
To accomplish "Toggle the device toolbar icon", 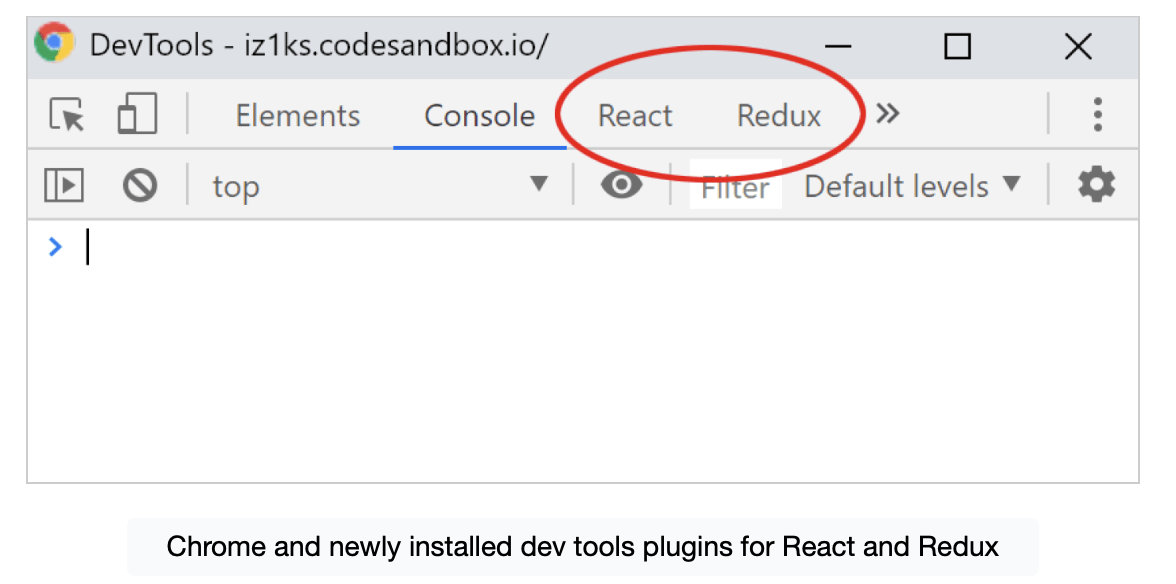I will [137, 114].
